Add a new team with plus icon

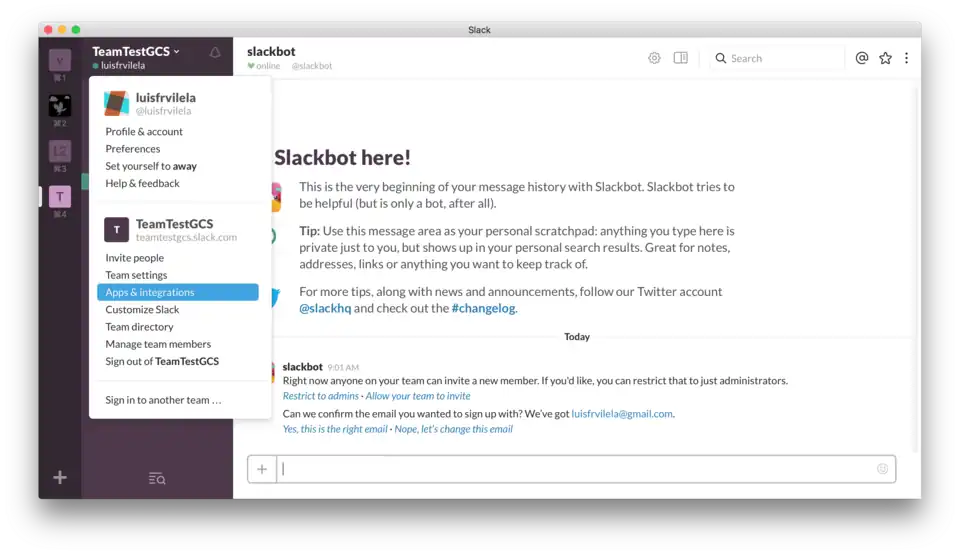tap(60, 478)
